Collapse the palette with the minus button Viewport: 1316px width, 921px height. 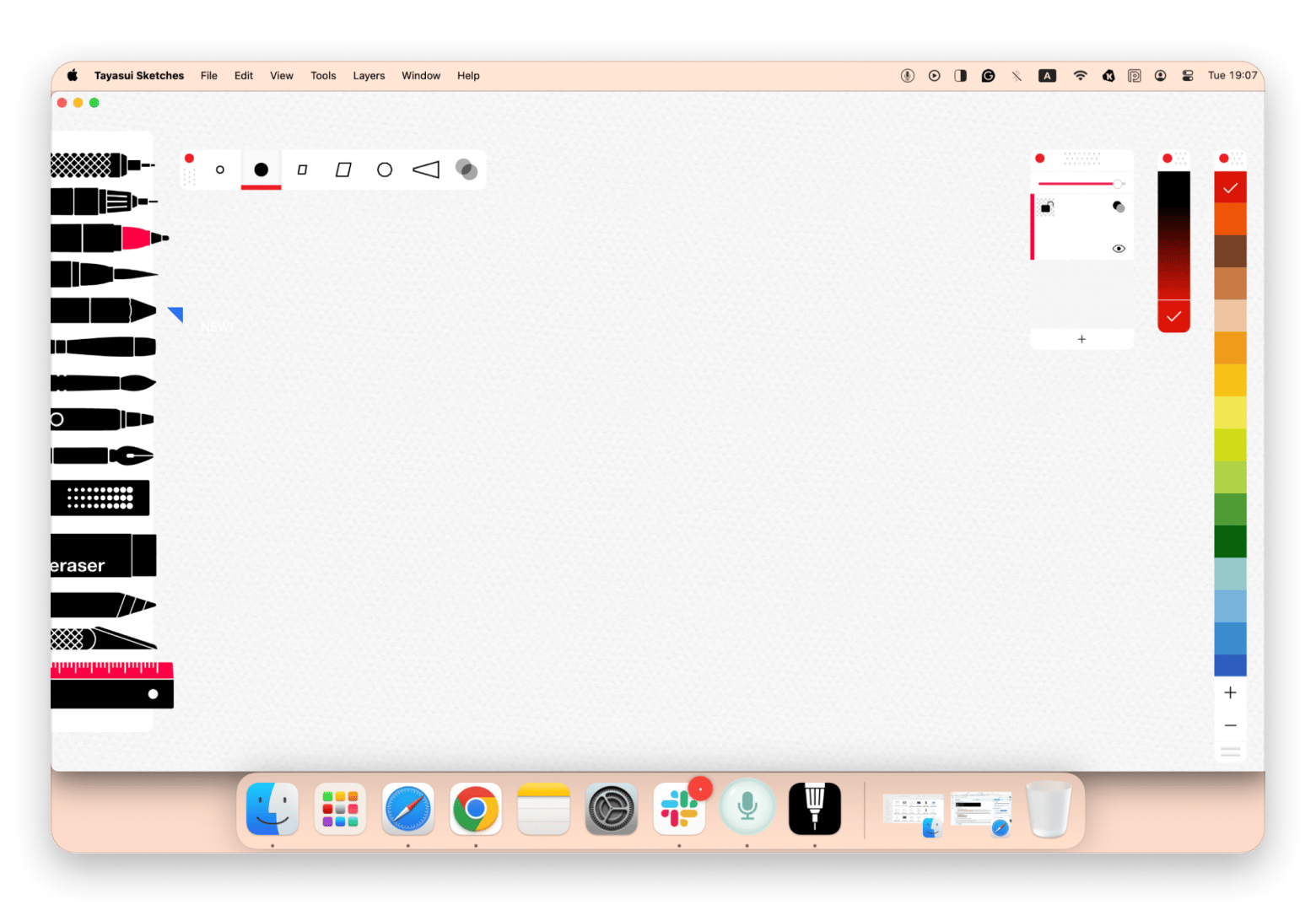[1230, 725]
